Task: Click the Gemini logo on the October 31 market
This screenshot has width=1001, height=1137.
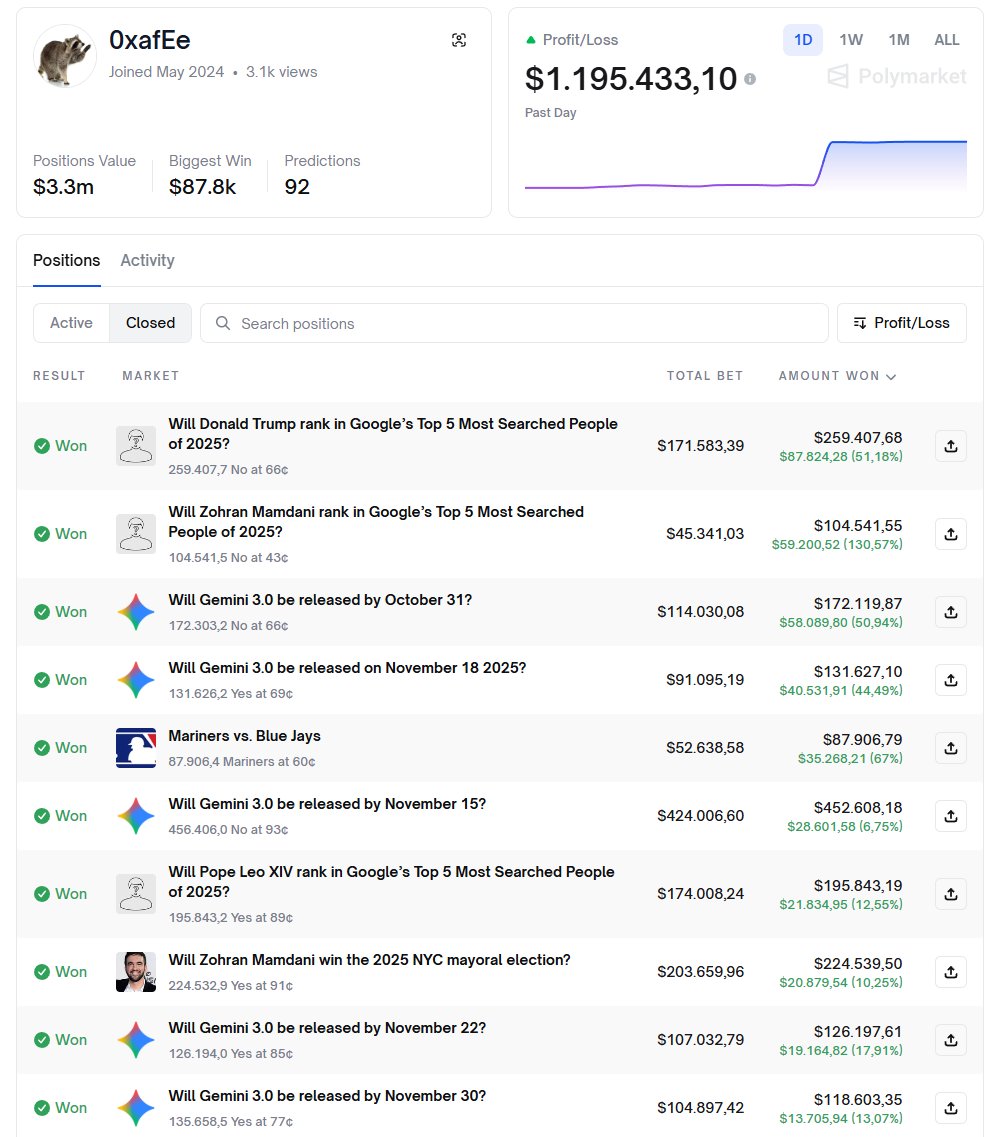Action: (x=136, y=611)
